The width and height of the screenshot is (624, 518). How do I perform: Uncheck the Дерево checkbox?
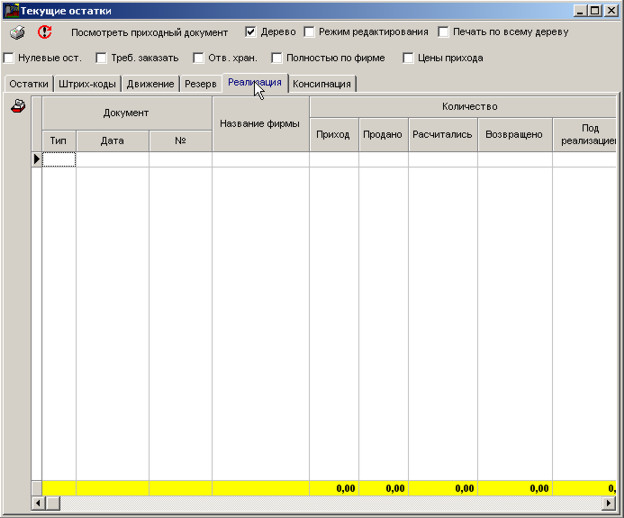[251, 32]
